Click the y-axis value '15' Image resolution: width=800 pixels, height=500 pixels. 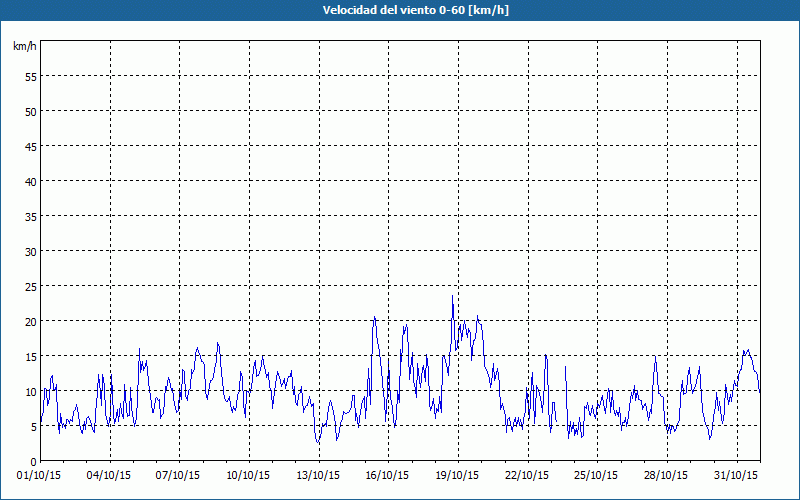click(31, 357)
